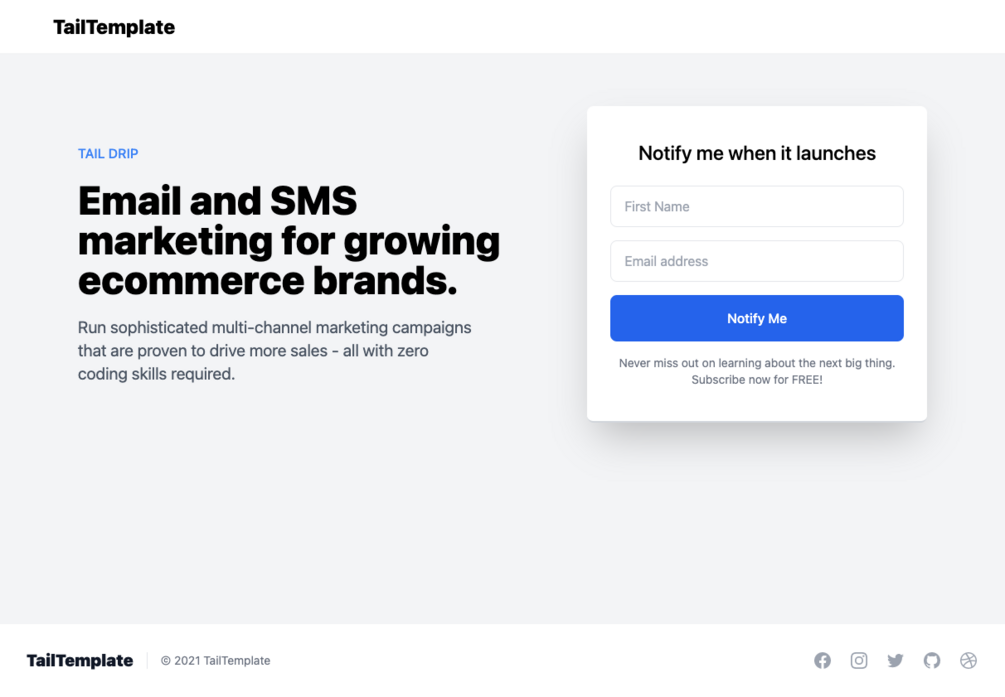This screenshot has width=1005, height=697.
Task: Click the TailTemplate logo in header
Action: click(114, 27)
